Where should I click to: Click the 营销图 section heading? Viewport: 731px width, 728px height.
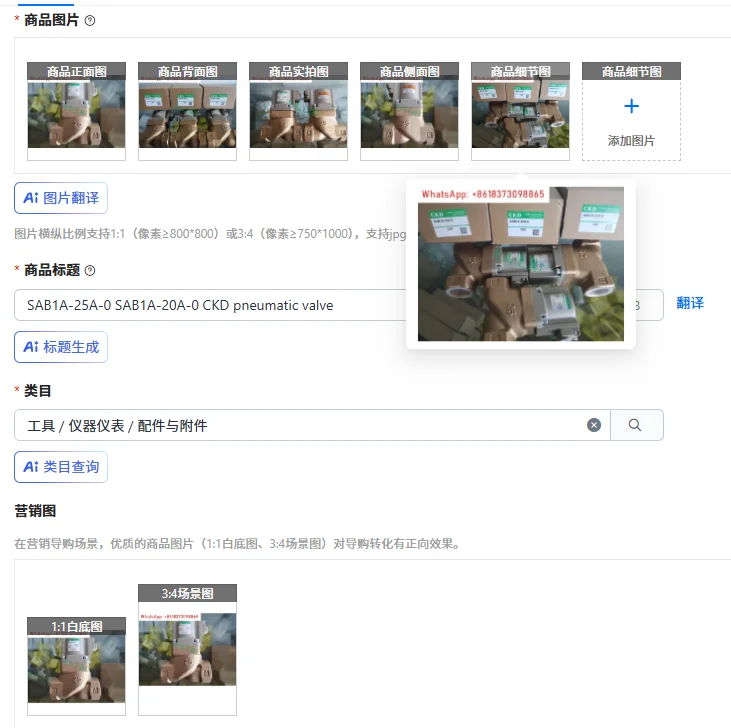(x=35, y=511)
